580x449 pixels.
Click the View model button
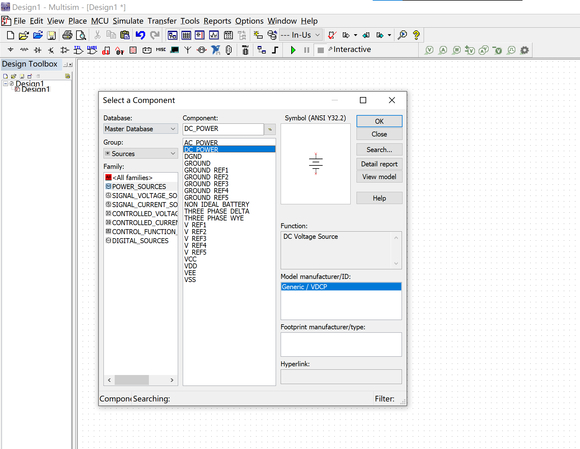tap(379, 177)
